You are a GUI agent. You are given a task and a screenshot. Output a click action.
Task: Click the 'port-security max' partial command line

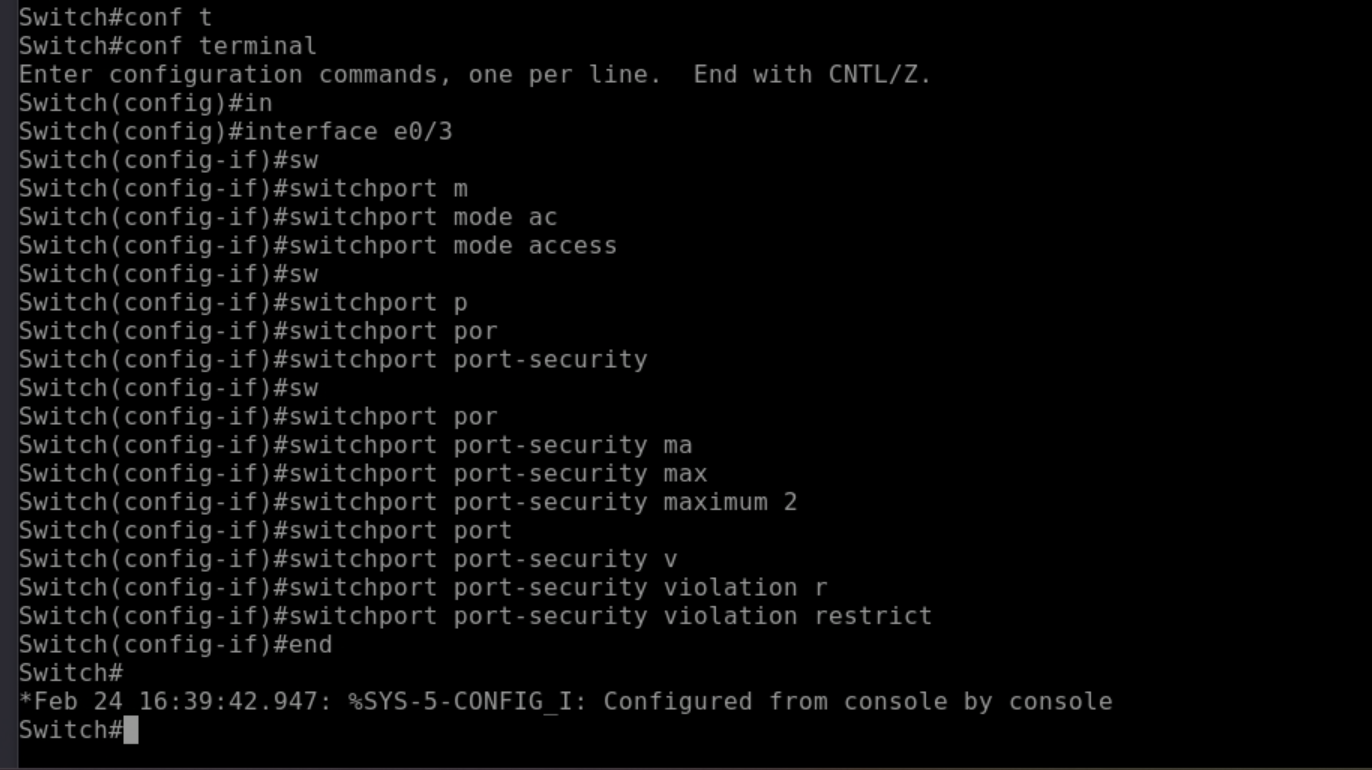click(580, 474)
